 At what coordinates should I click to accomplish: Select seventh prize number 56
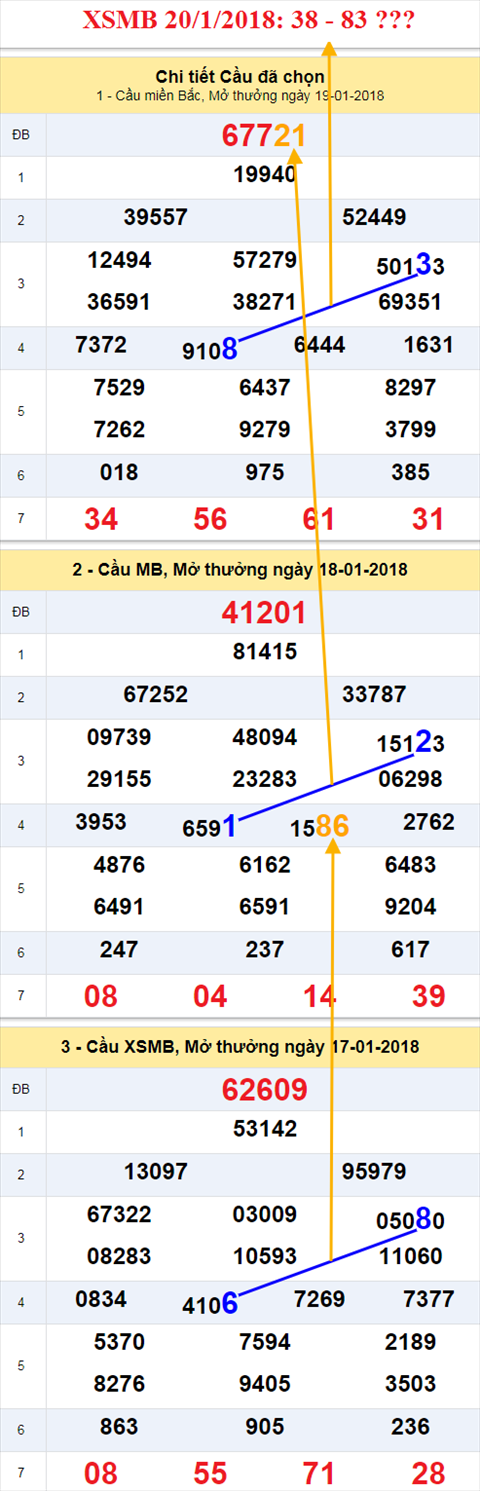pyautogui.click(x=210, y=519)
